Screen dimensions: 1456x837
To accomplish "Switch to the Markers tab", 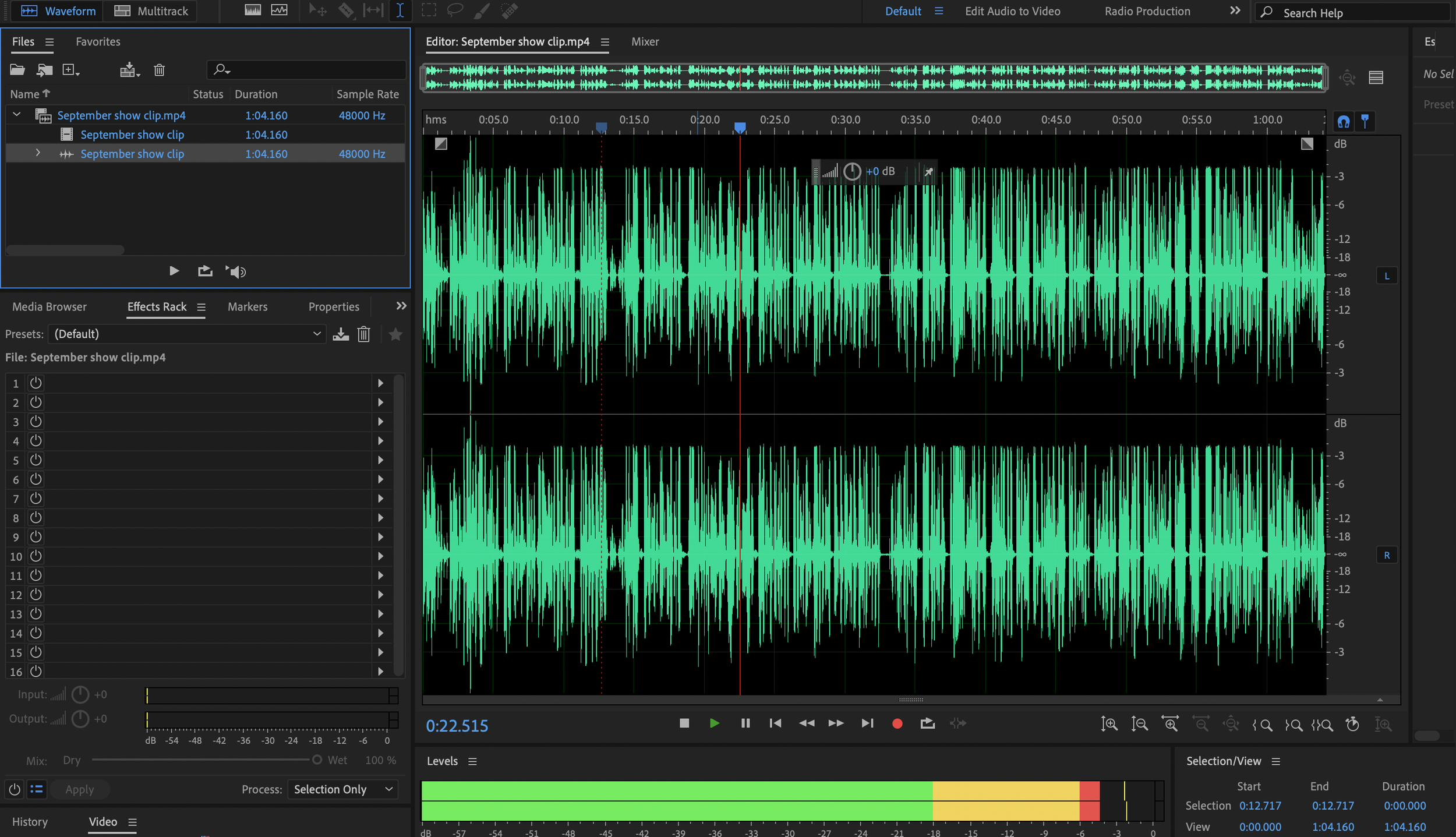I will 248,307.
